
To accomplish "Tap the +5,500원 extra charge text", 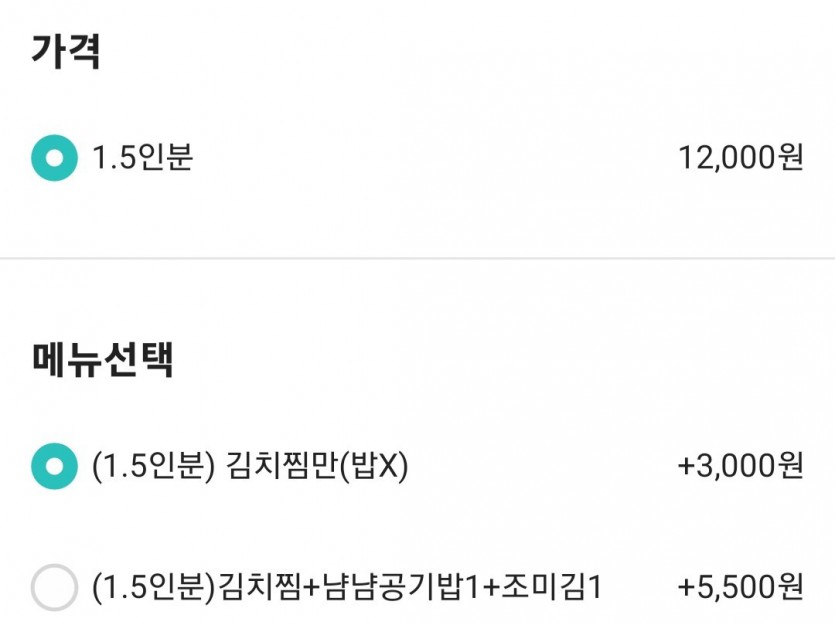I will pos(740,587).
